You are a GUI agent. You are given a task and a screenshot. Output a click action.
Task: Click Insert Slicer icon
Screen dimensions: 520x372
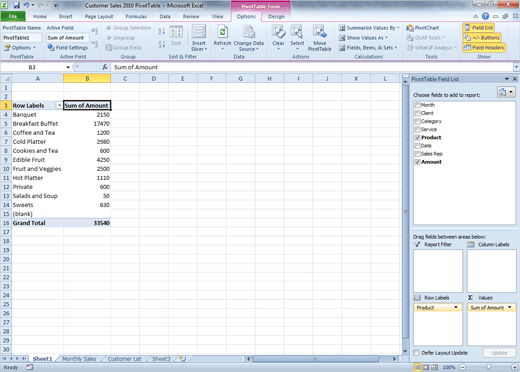pyautogui.click(x=199, y=32)
